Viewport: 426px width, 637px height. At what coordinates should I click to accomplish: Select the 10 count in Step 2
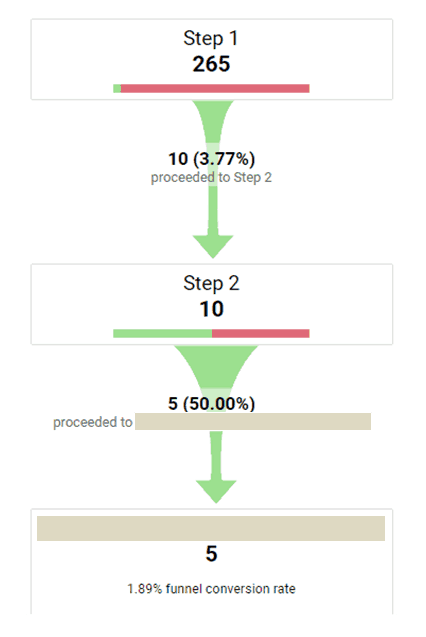pyautogui.click(x=212, y=309)
